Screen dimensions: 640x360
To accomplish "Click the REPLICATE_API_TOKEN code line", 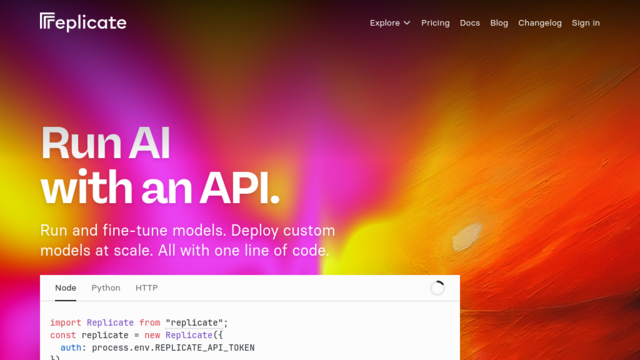I will tap(158, 348).
